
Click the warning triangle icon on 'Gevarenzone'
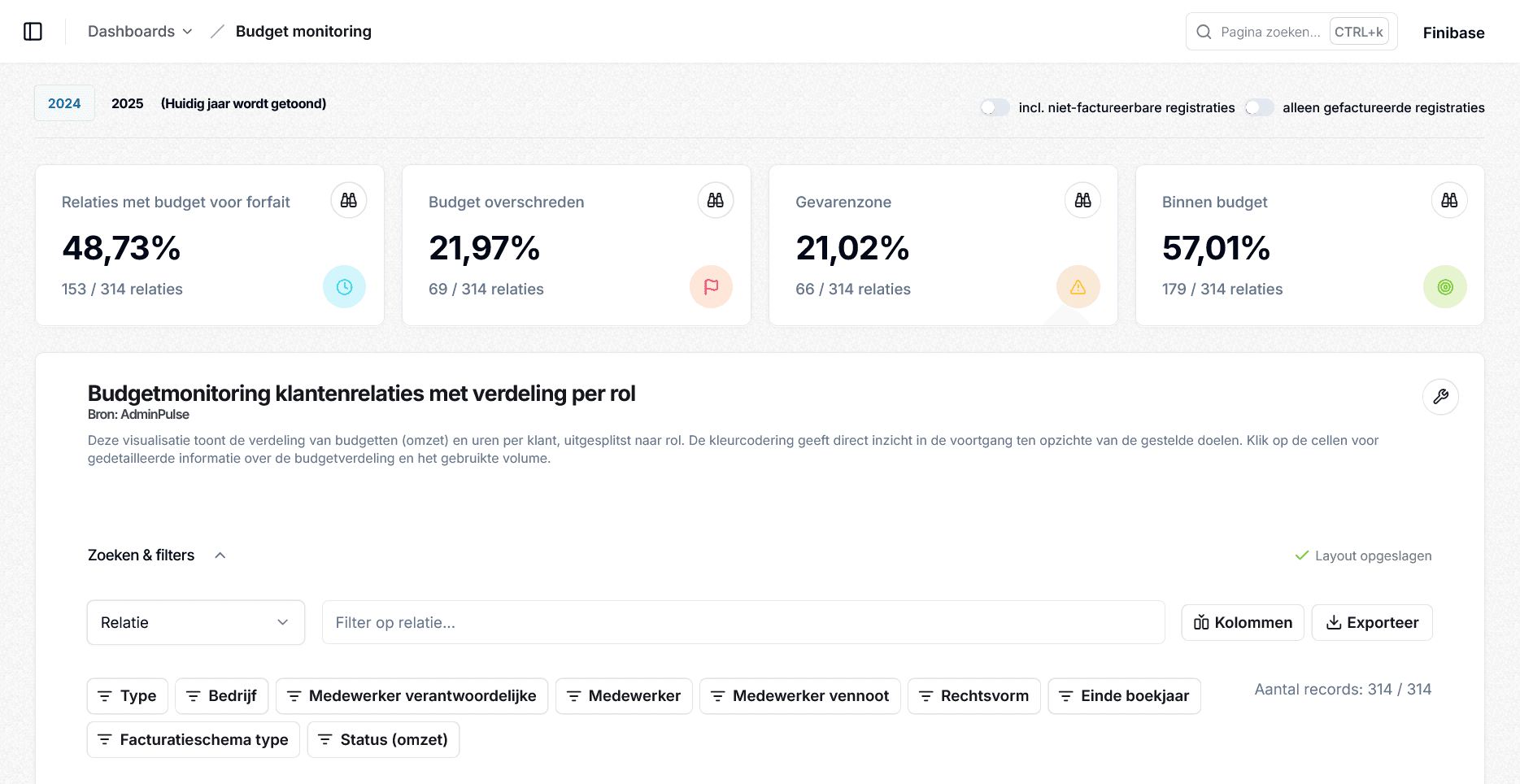click(x=1078, y=286)
